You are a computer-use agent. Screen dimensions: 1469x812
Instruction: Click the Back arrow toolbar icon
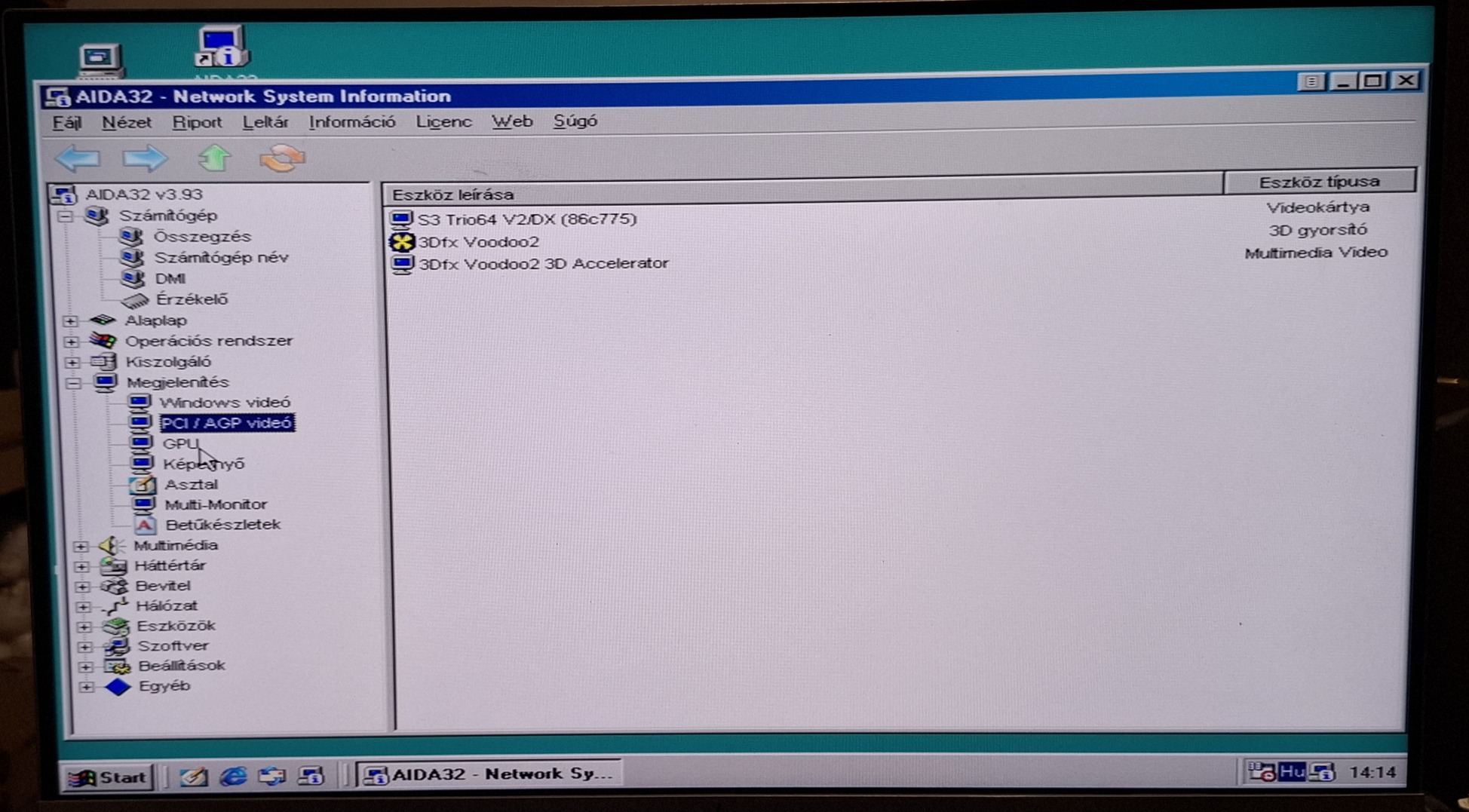click(78, 158)
